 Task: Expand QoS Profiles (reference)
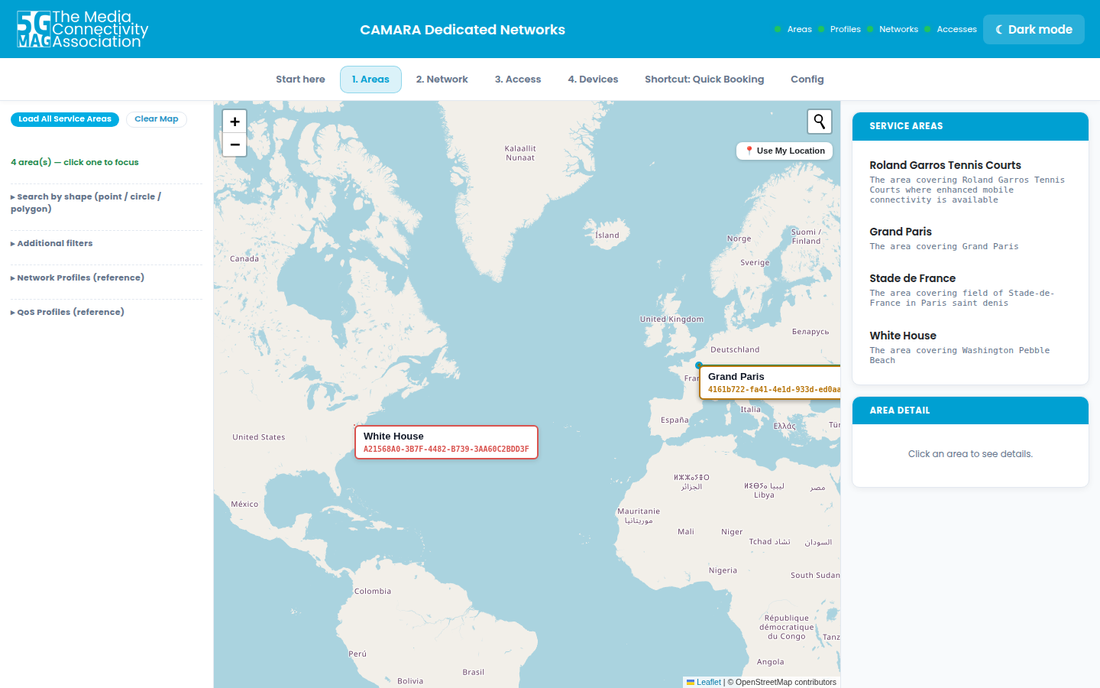pyautogui.click(x=105, y=312)
